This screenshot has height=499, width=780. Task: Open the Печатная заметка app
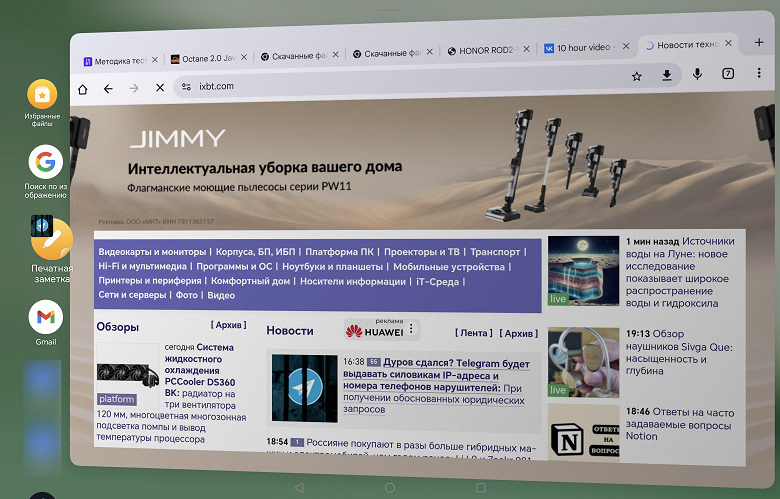[52, 249]
